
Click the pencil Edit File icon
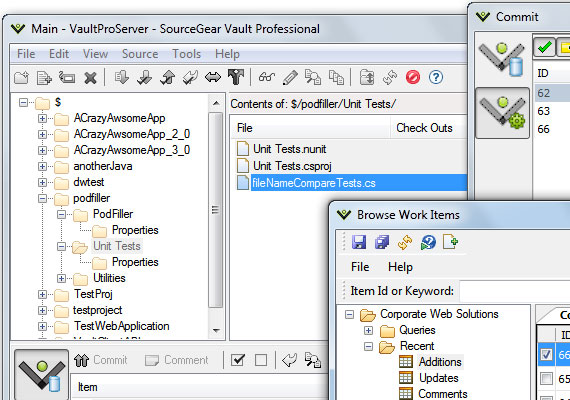click(x=290, y=77)
